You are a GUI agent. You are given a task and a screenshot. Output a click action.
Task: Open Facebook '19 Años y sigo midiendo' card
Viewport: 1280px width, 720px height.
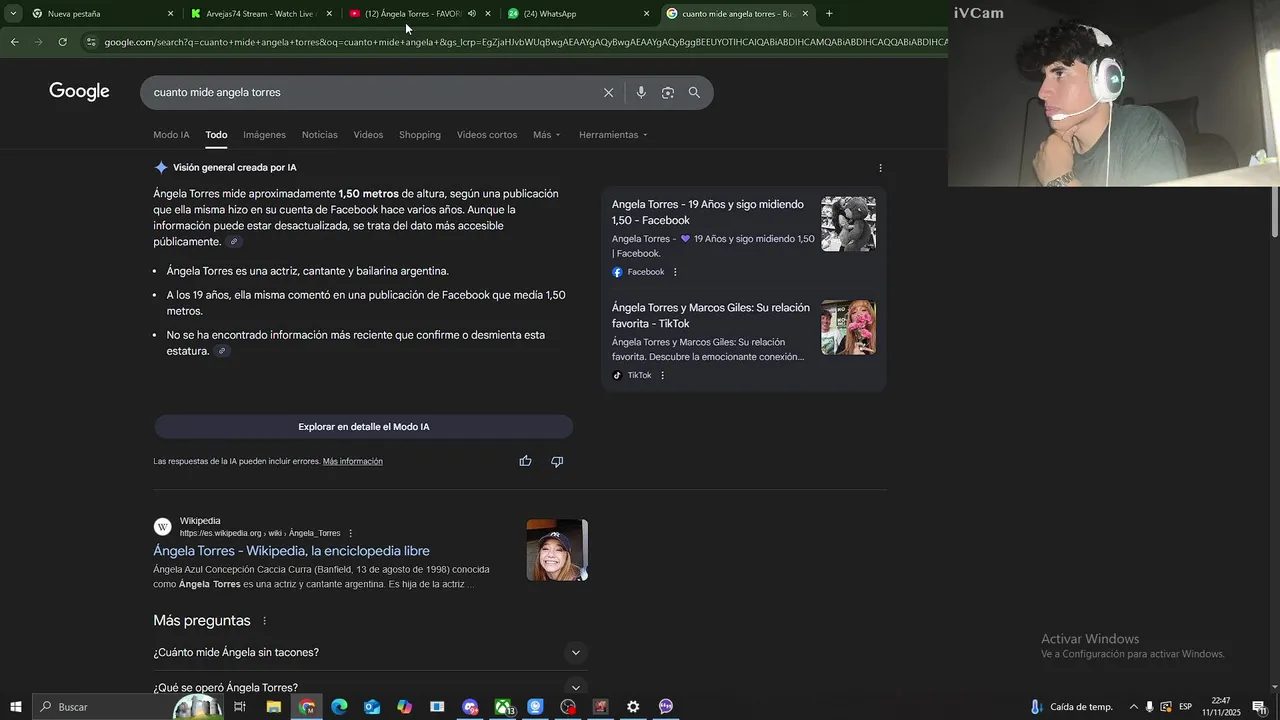pos(708,213)
